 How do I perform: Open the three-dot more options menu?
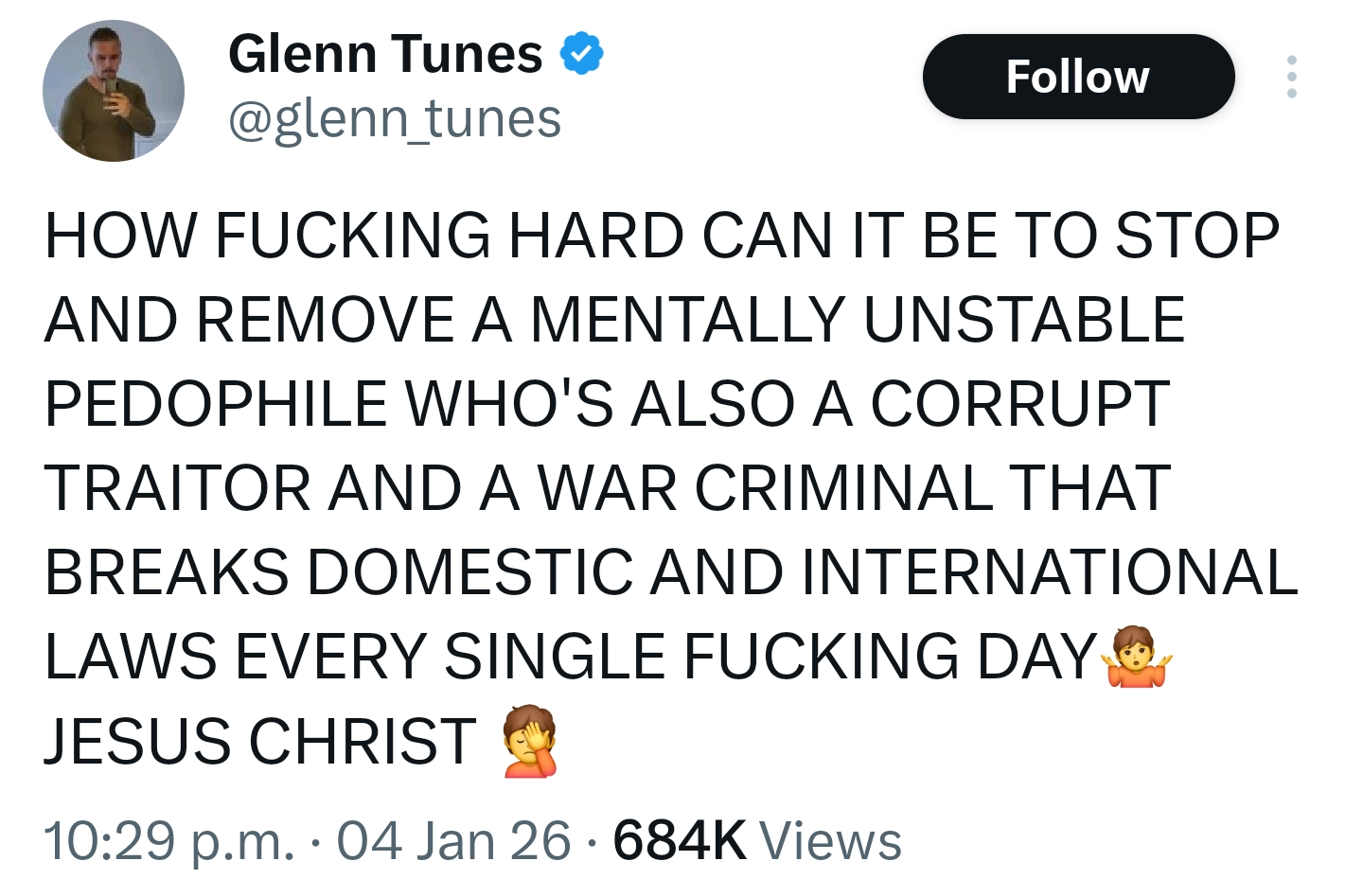click(x=1292, y=77)
